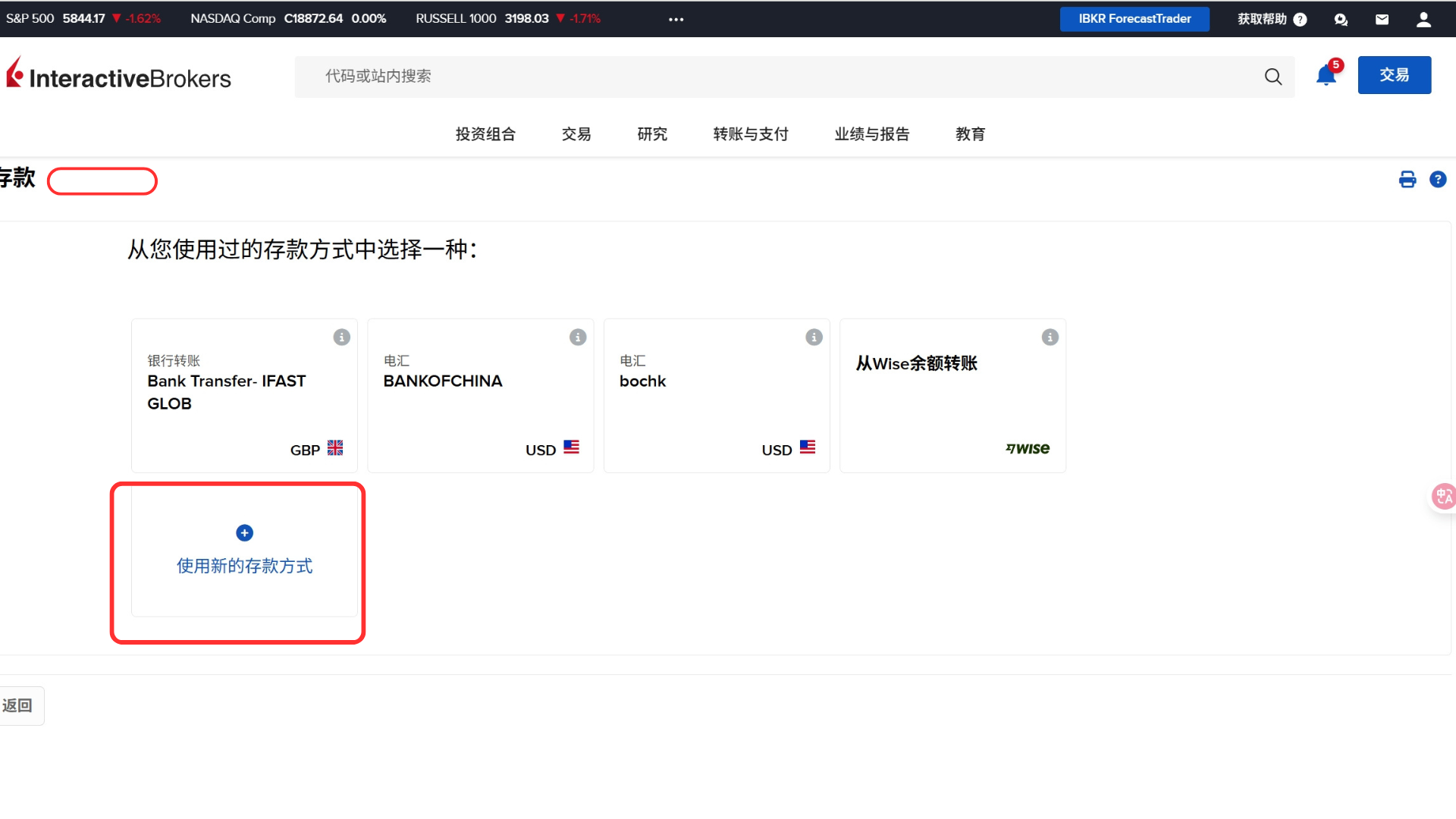Click IBKR ForecastTrader button
Image resolution: width=1456 pixels, height=819 pixels.
[1134, 19]
